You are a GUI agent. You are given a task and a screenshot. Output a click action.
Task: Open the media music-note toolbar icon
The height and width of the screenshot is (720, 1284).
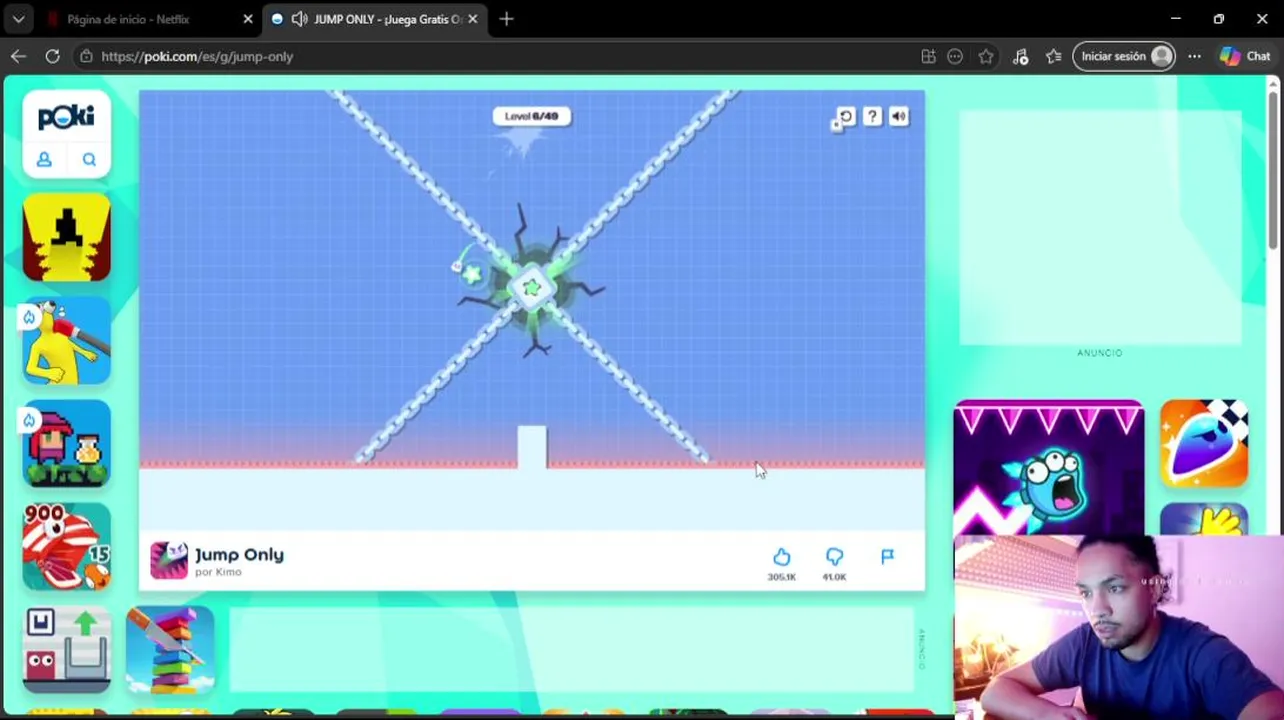[x=1020, y=56]
